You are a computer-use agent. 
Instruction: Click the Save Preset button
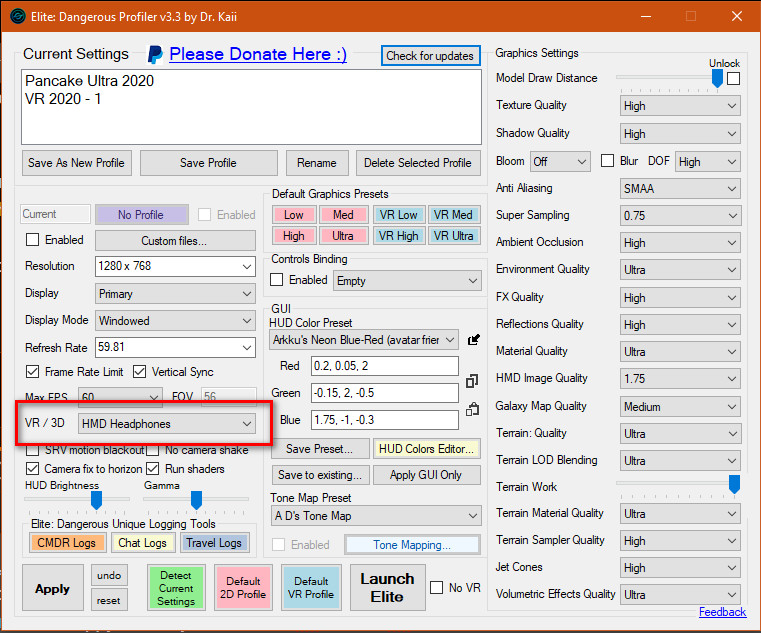[x=320, y=449]
